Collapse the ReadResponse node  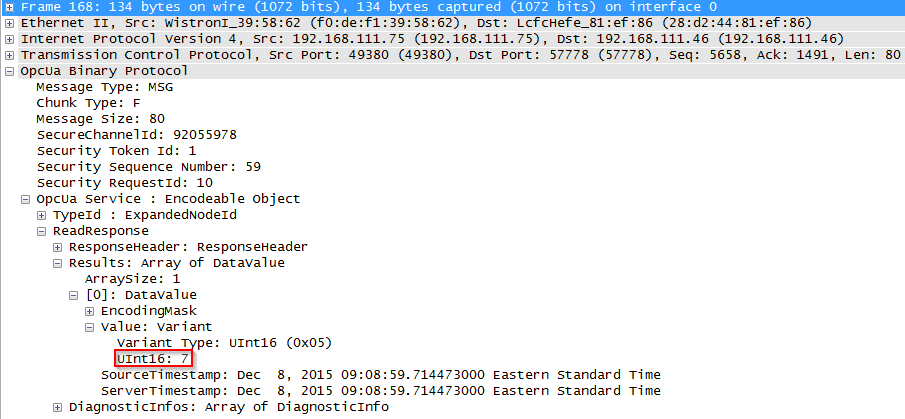(41, 231)
